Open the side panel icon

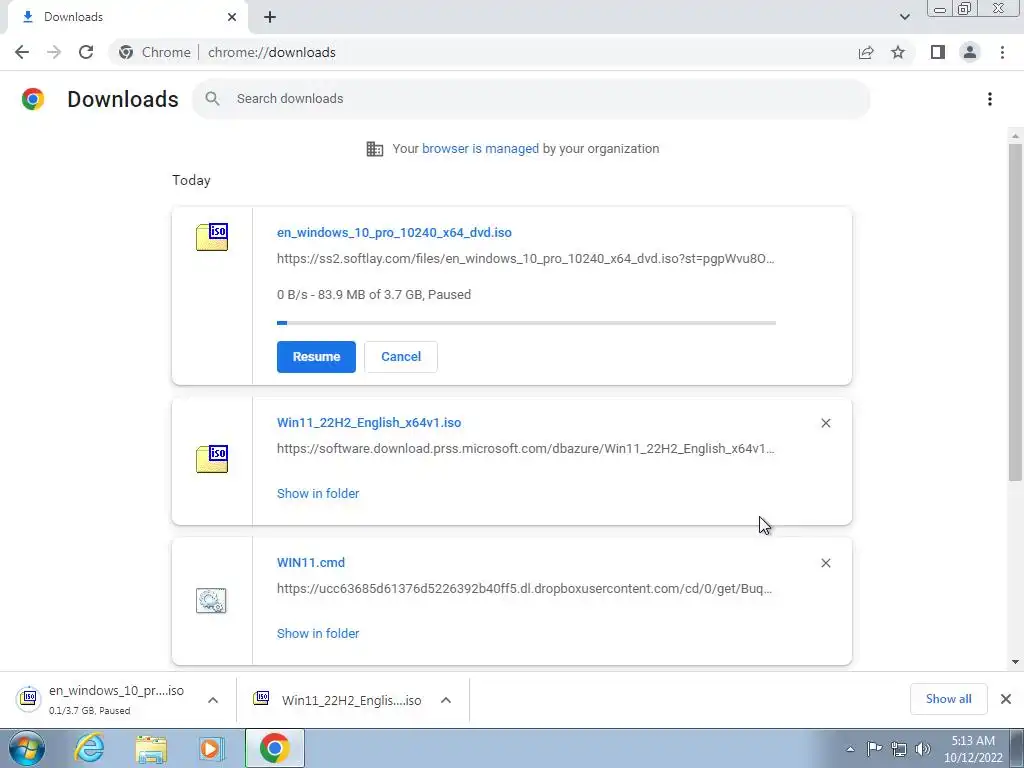click(938, 52)
